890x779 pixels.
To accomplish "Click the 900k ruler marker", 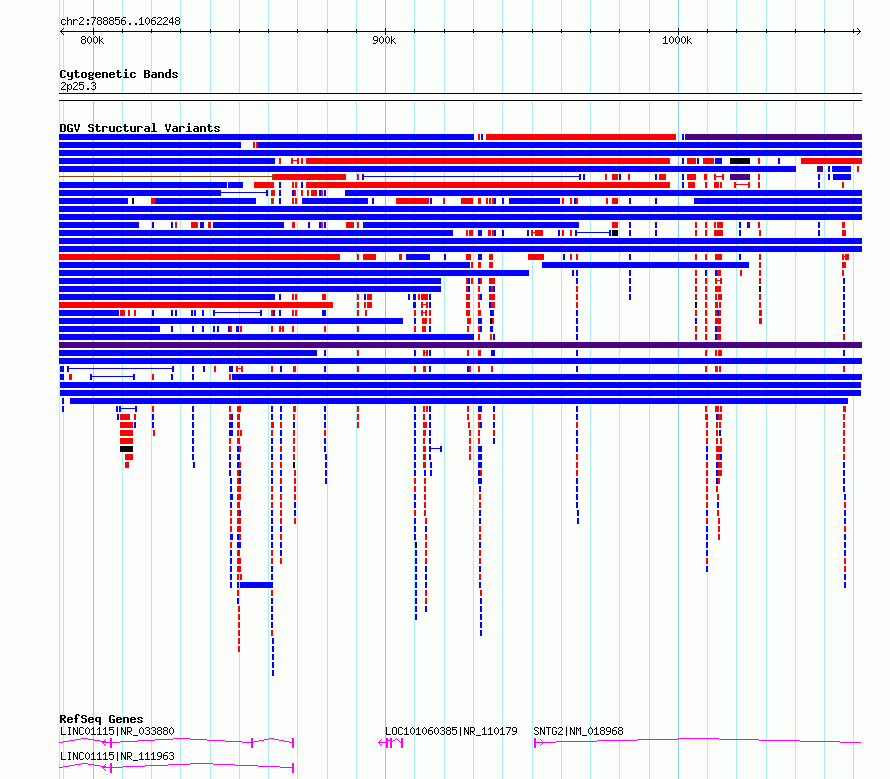I will point(384,40).
